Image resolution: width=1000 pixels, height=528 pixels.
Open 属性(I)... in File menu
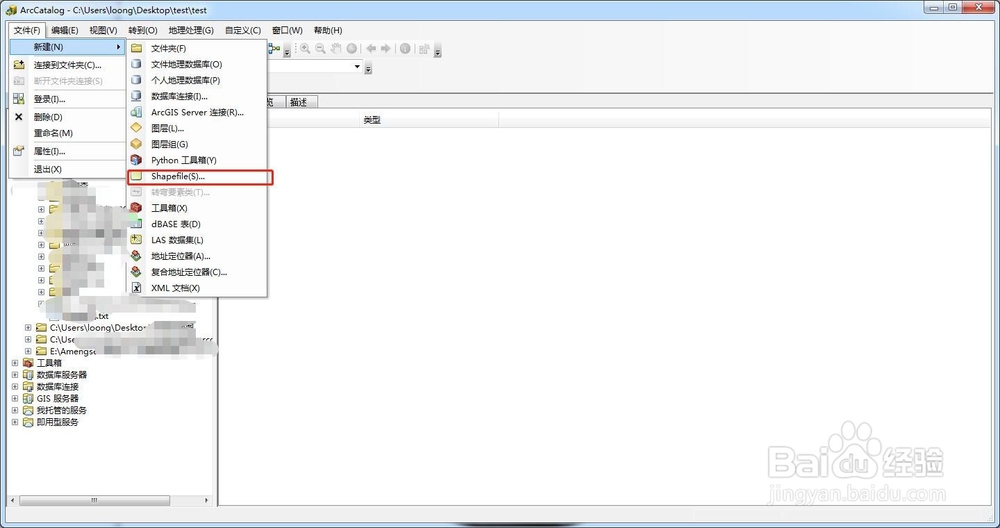68,151
